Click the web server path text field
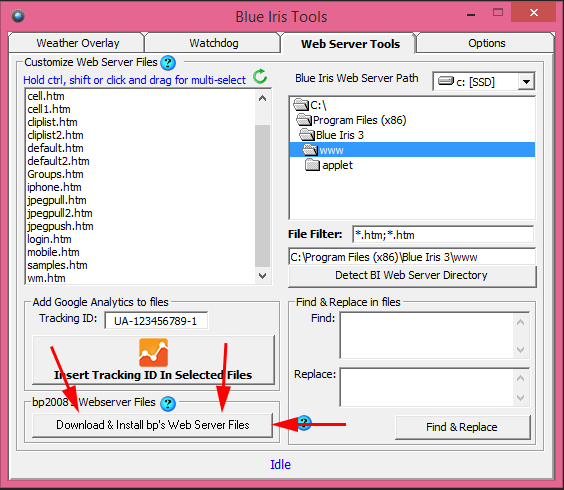 [x=412, y=257]
